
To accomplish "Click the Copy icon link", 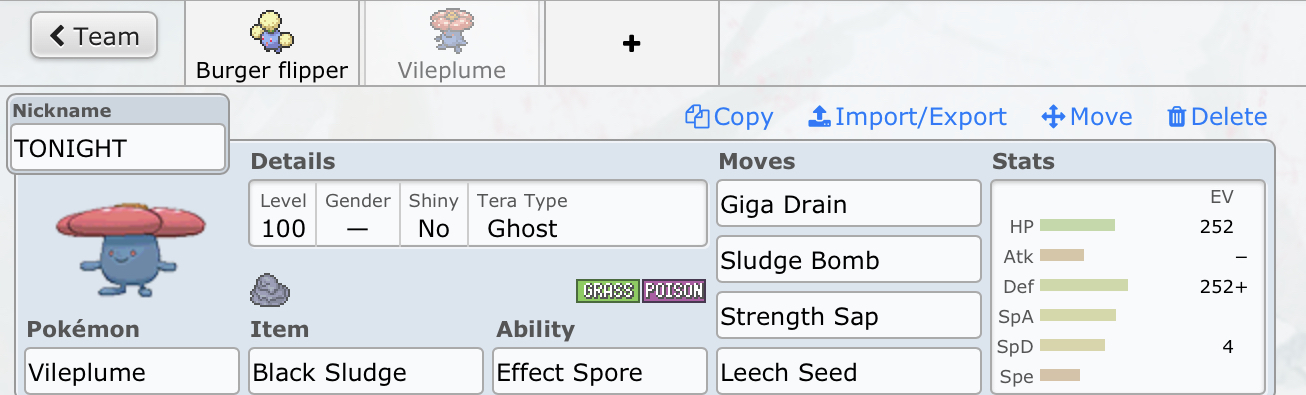I will pyautogui.click(x=729, y=117).
